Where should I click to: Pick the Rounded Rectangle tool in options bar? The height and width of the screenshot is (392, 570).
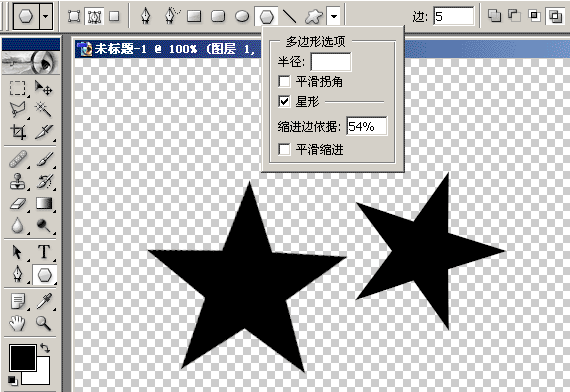tap(218, 16)
